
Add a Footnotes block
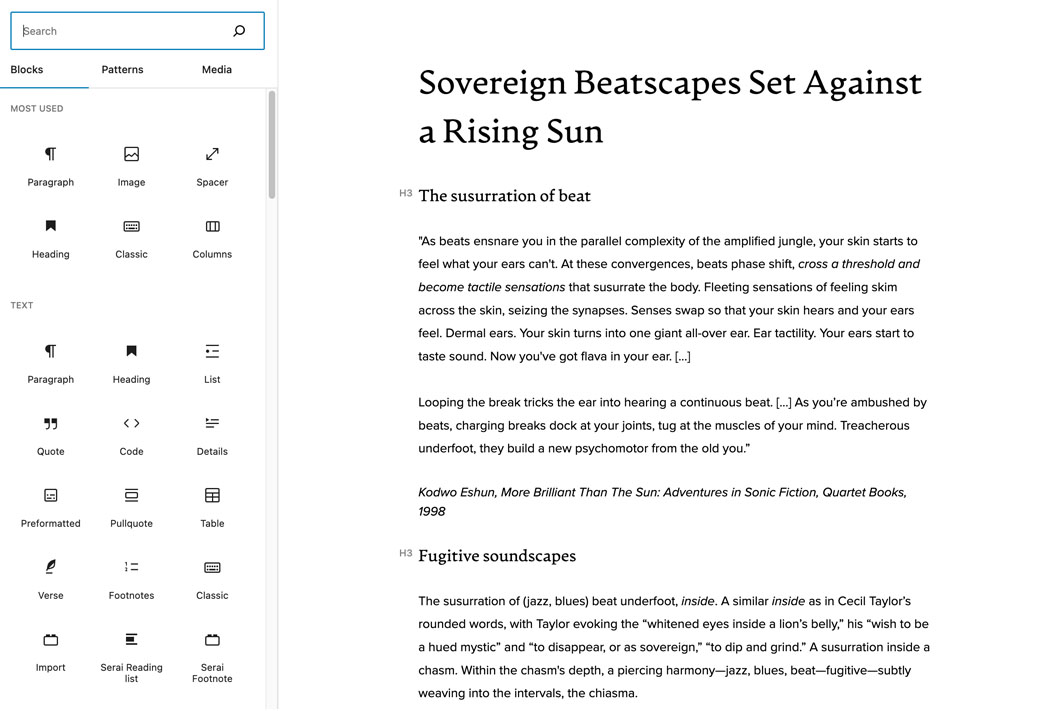(131, 578)
